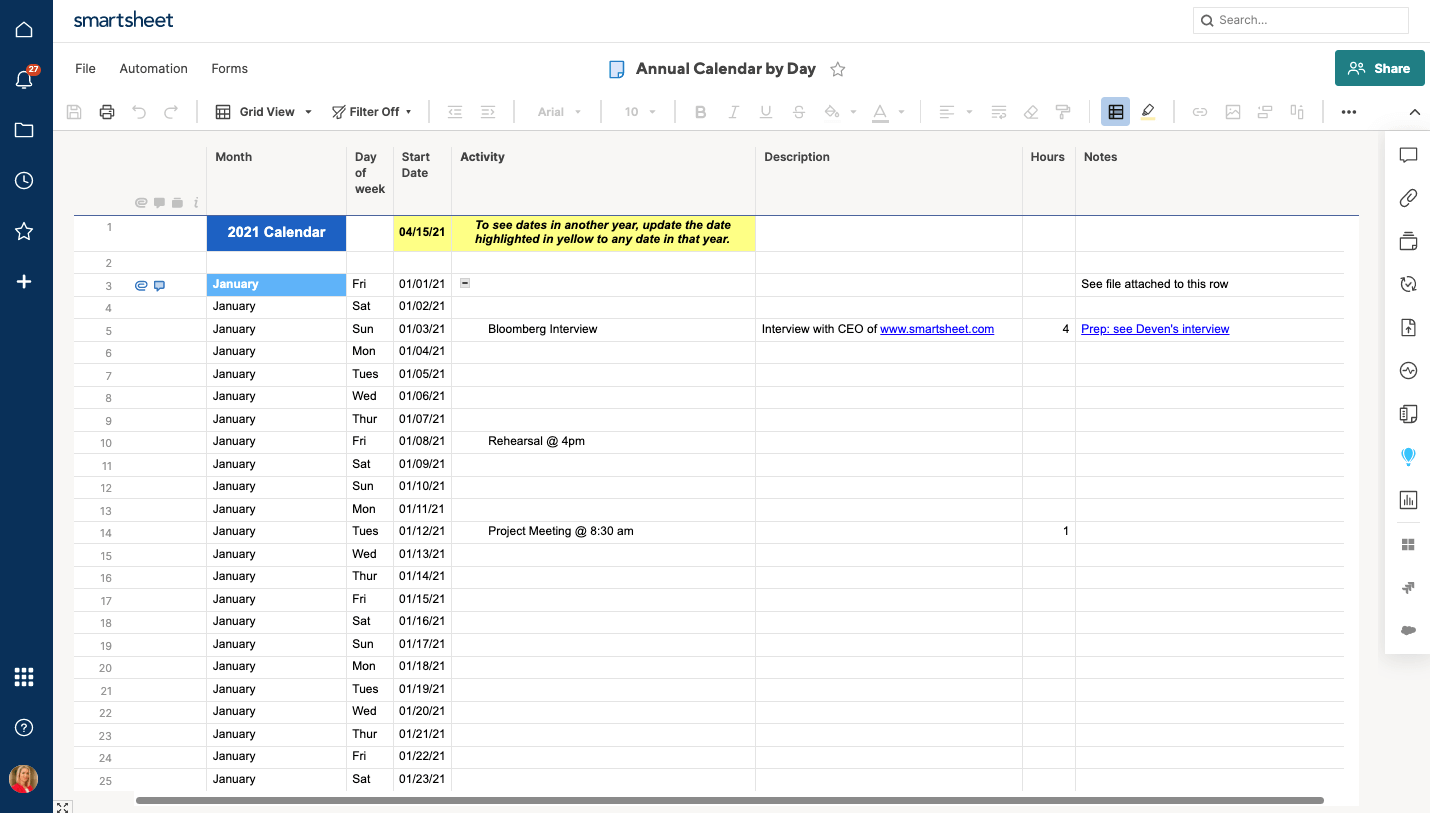The width and height of the screenshot is (1430, 813).
Task: Open Prep: see Deven's interview link
Action: [x=1155, y=329]
